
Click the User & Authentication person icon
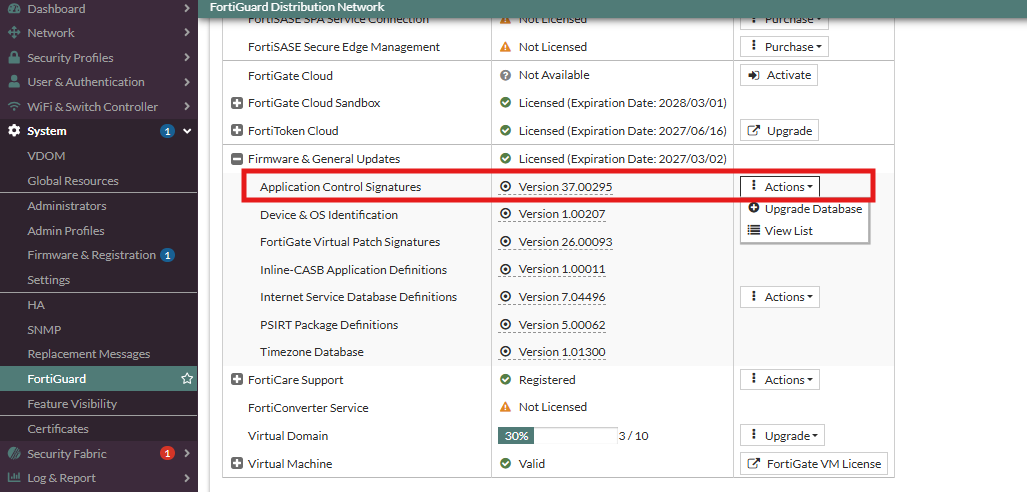coord(14,82)
